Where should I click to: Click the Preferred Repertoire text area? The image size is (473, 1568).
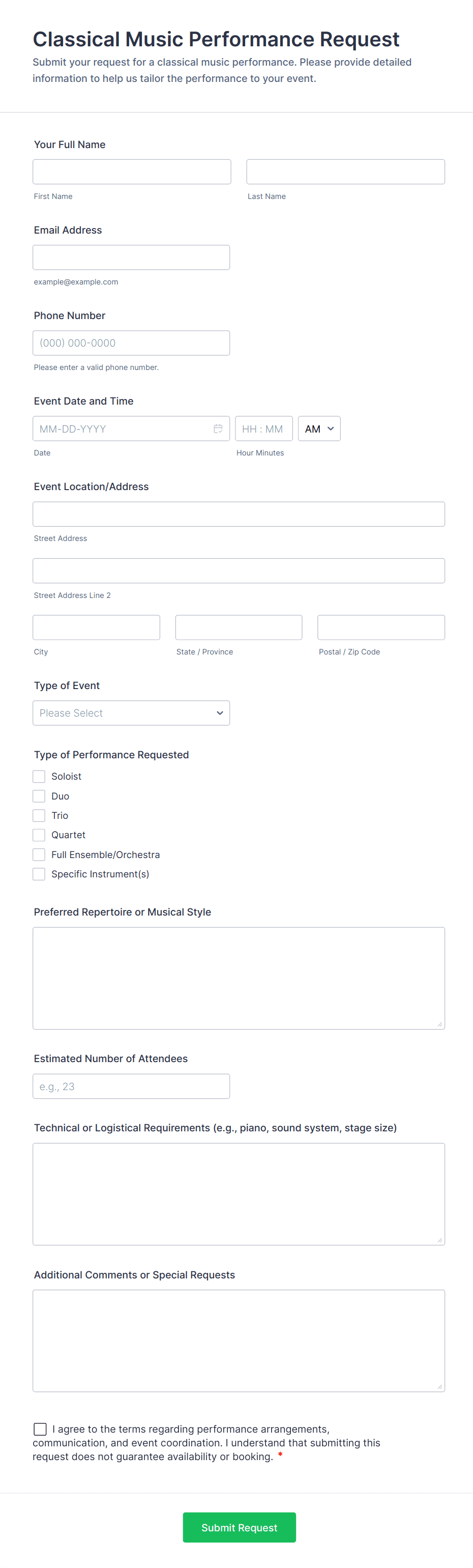click(239, 978)
